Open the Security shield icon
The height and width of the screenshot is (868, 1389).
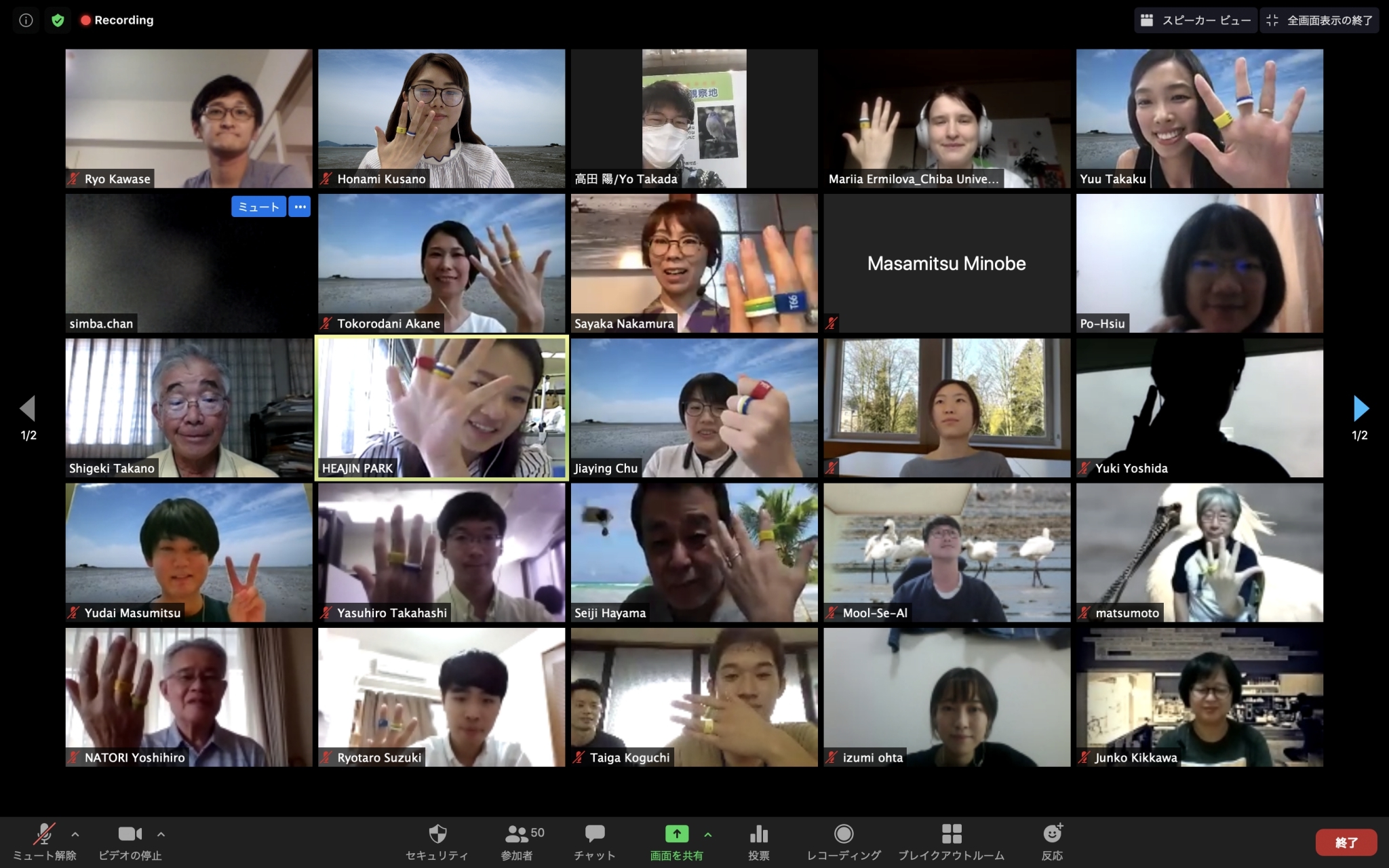pos(437,833)
